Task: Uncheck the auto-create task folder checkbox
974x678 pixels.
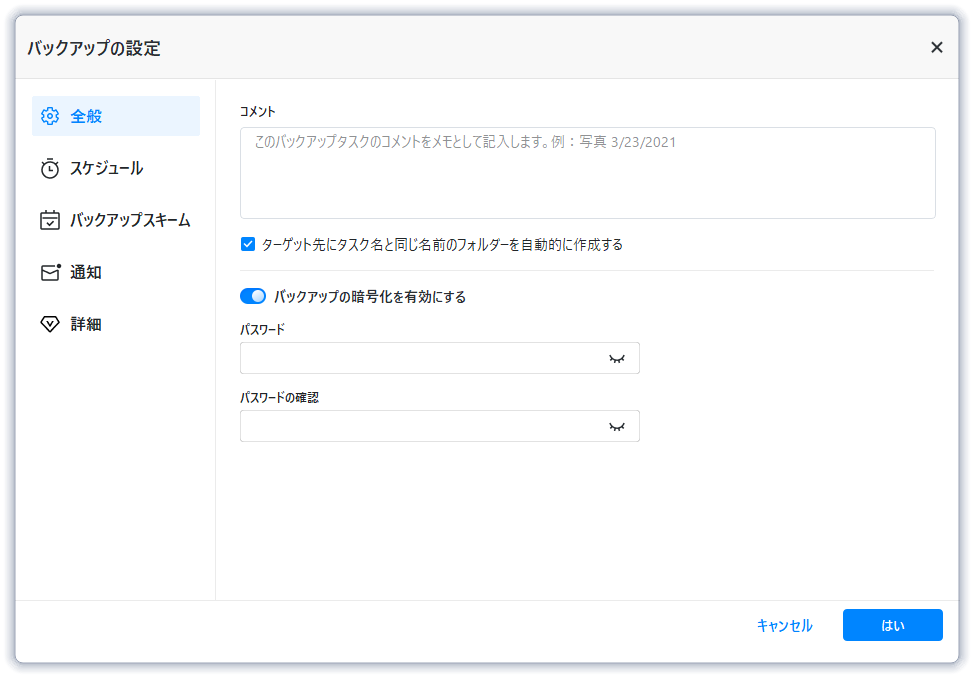Action: pyautogui.click(x=248, y=244)
